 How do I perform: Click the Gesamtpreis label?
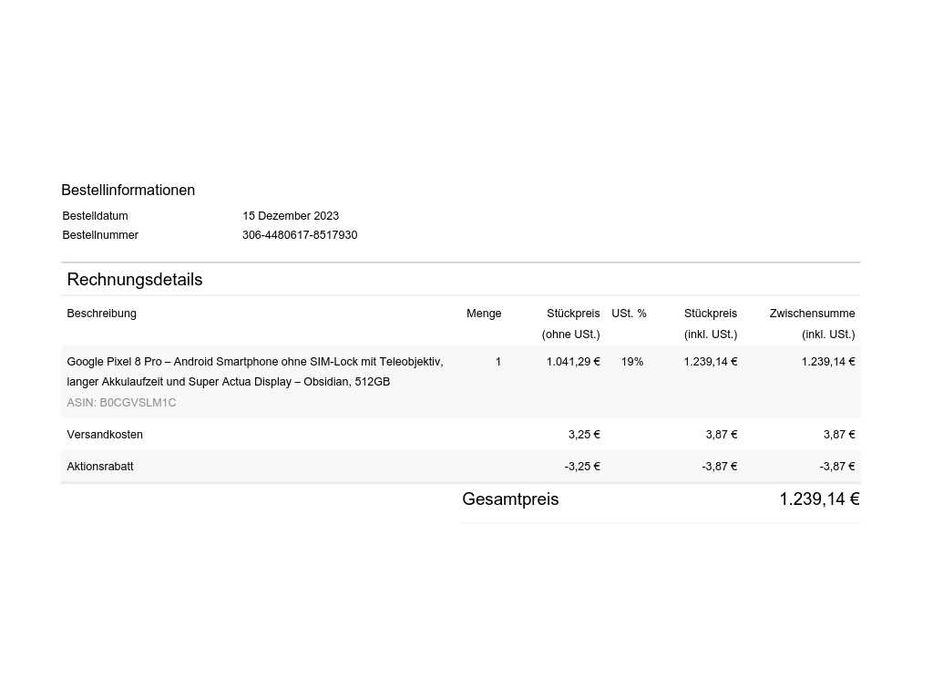click(510, 500)
